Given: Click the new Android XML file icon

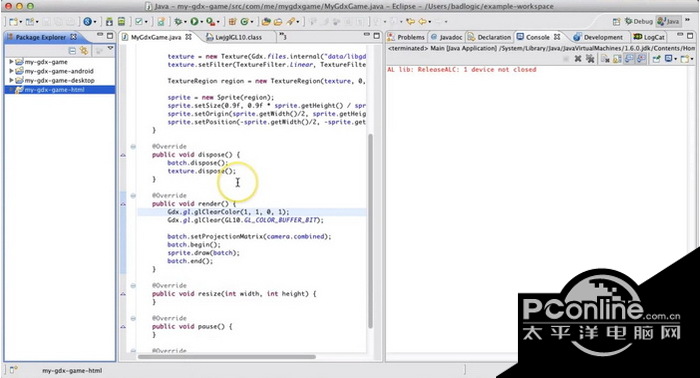Looking at the screenshot, I should (161, 21).
